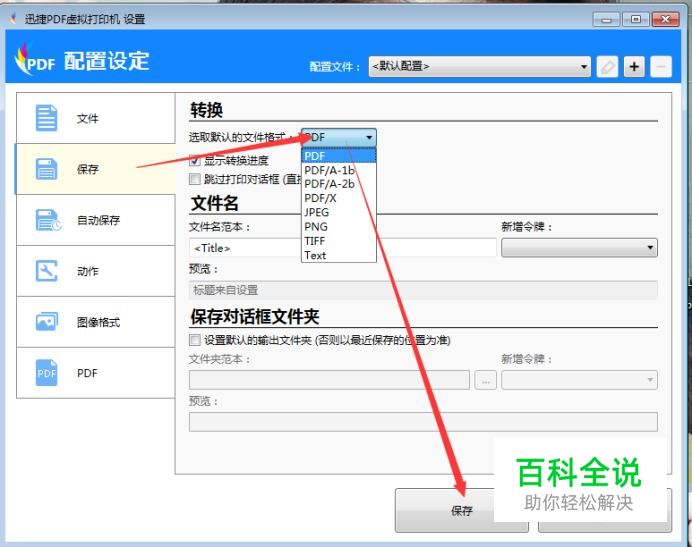Click the 文件名范本 <Title> input field

click(342, 248)
